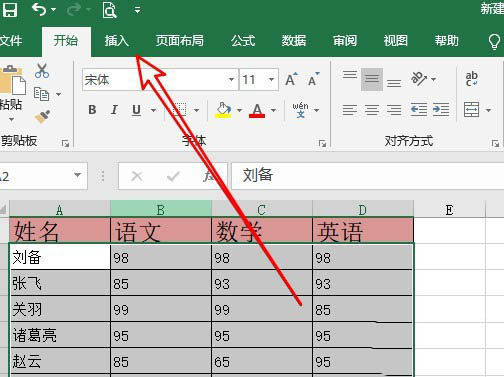
Task: Click the cell containing 赵云
Action: (x=60, y=361)
